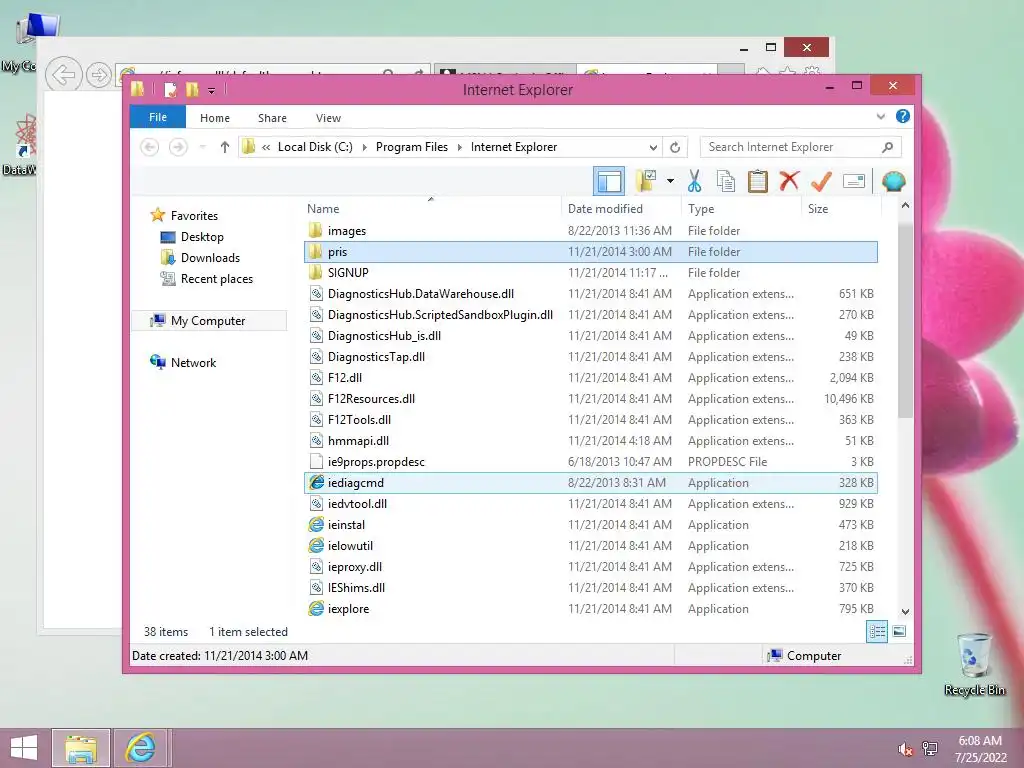The image size is (1024, 768).
Task: Sort by the Name column header
Action: (x=432, y=208)
